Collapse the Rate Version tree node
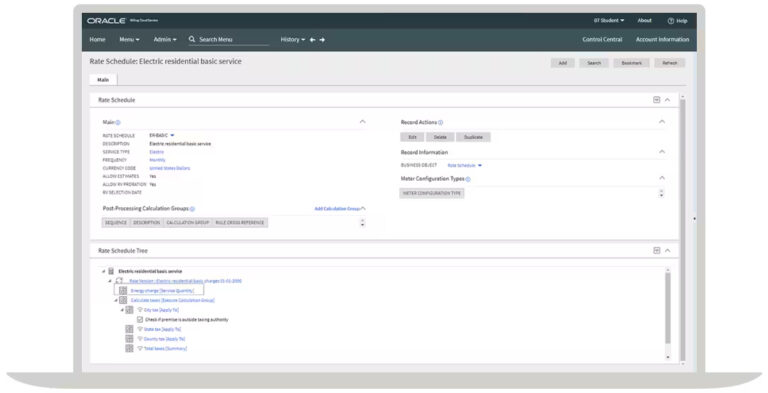768x393 pixels. click(110, 281)
